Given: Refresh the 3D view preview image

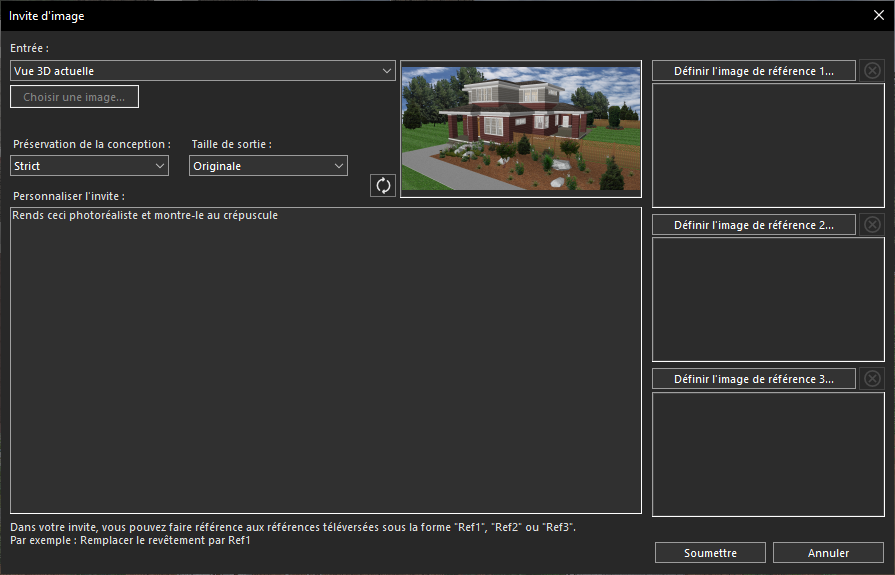Looking at the screenshot, I should click(x=382, y=186).
